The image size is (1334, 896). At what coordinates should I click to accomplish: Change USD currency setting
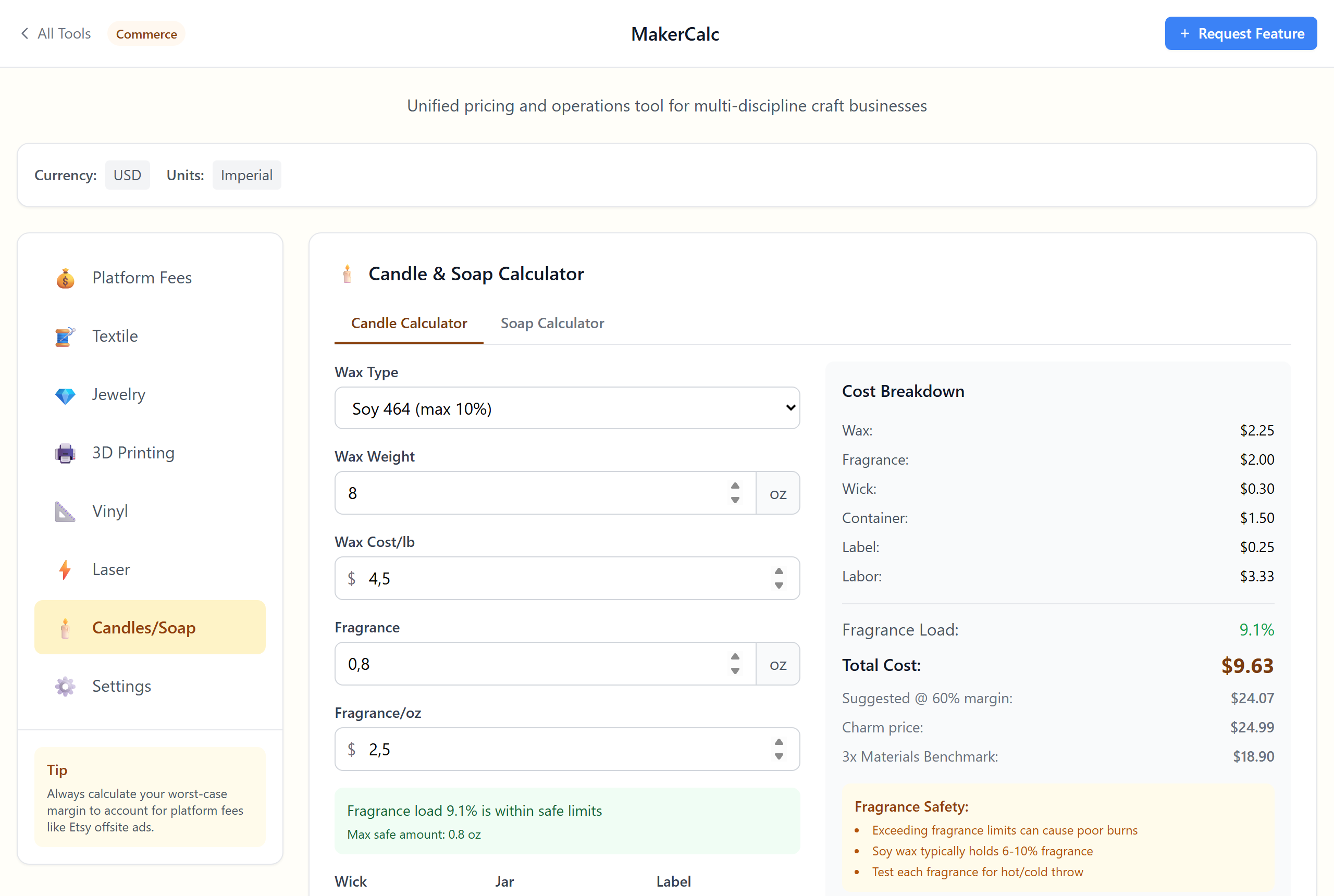coord(128,175)
